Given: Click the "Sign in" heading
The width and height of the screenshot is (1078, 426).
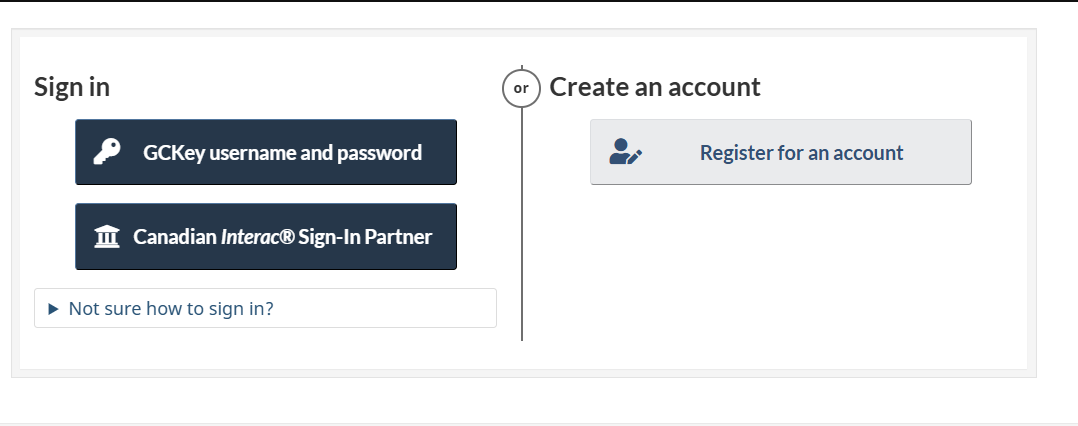Looking at the screenshot, I should coord(72,87).
